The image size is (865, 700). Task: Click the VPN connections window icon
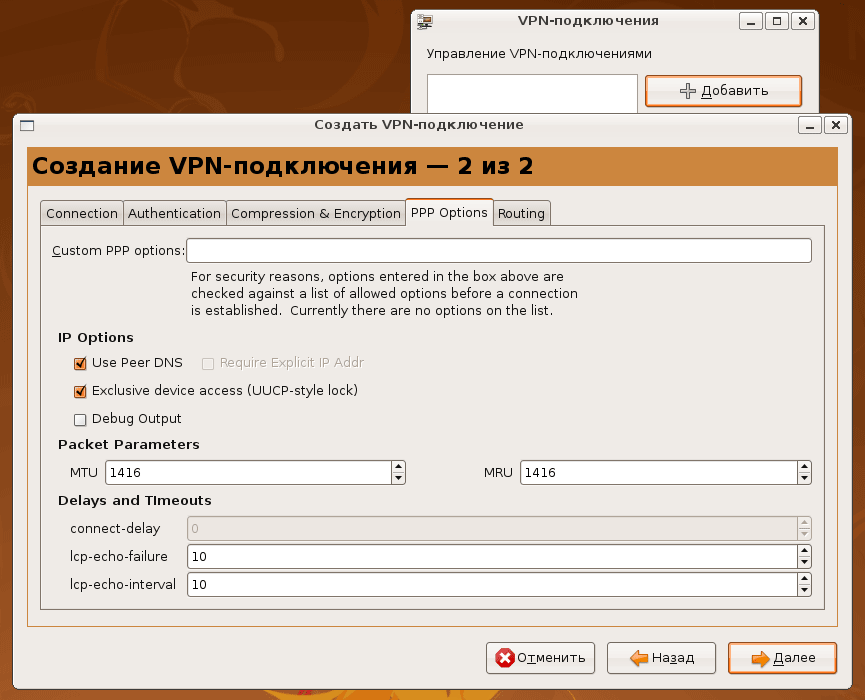[425, 20]
